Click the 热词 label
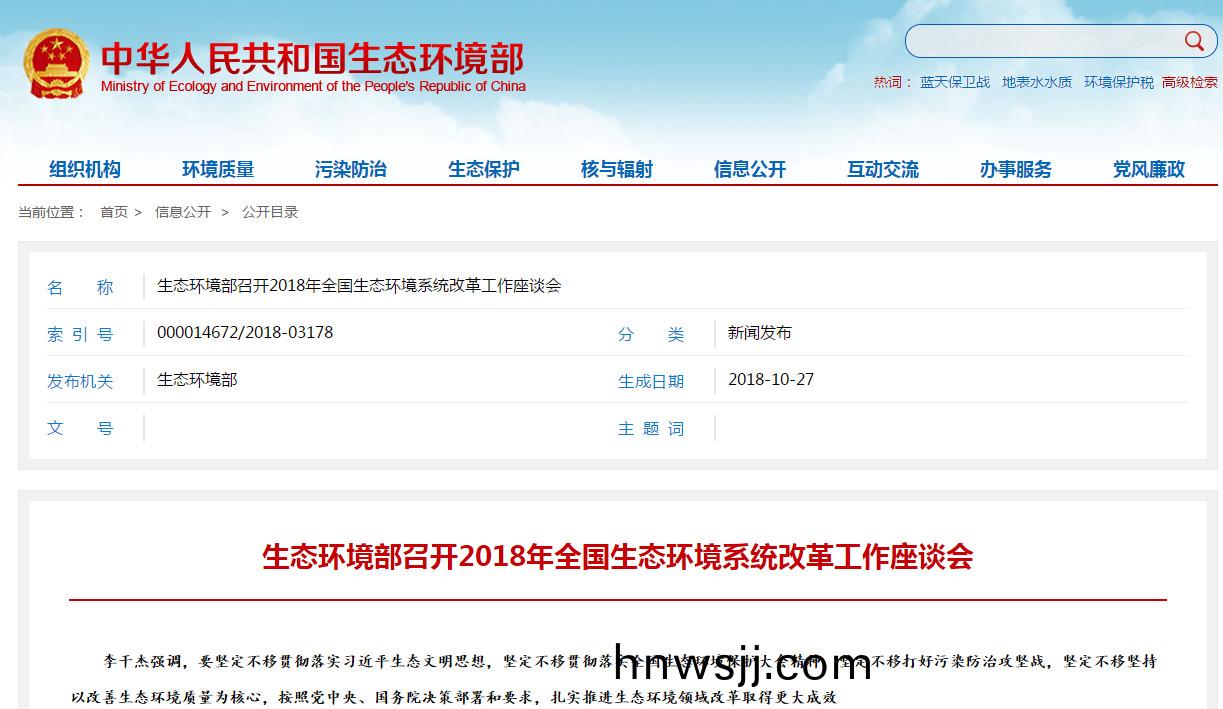Screen dimensions: 1223x709 pyautogui.click(x=892, y=82)
